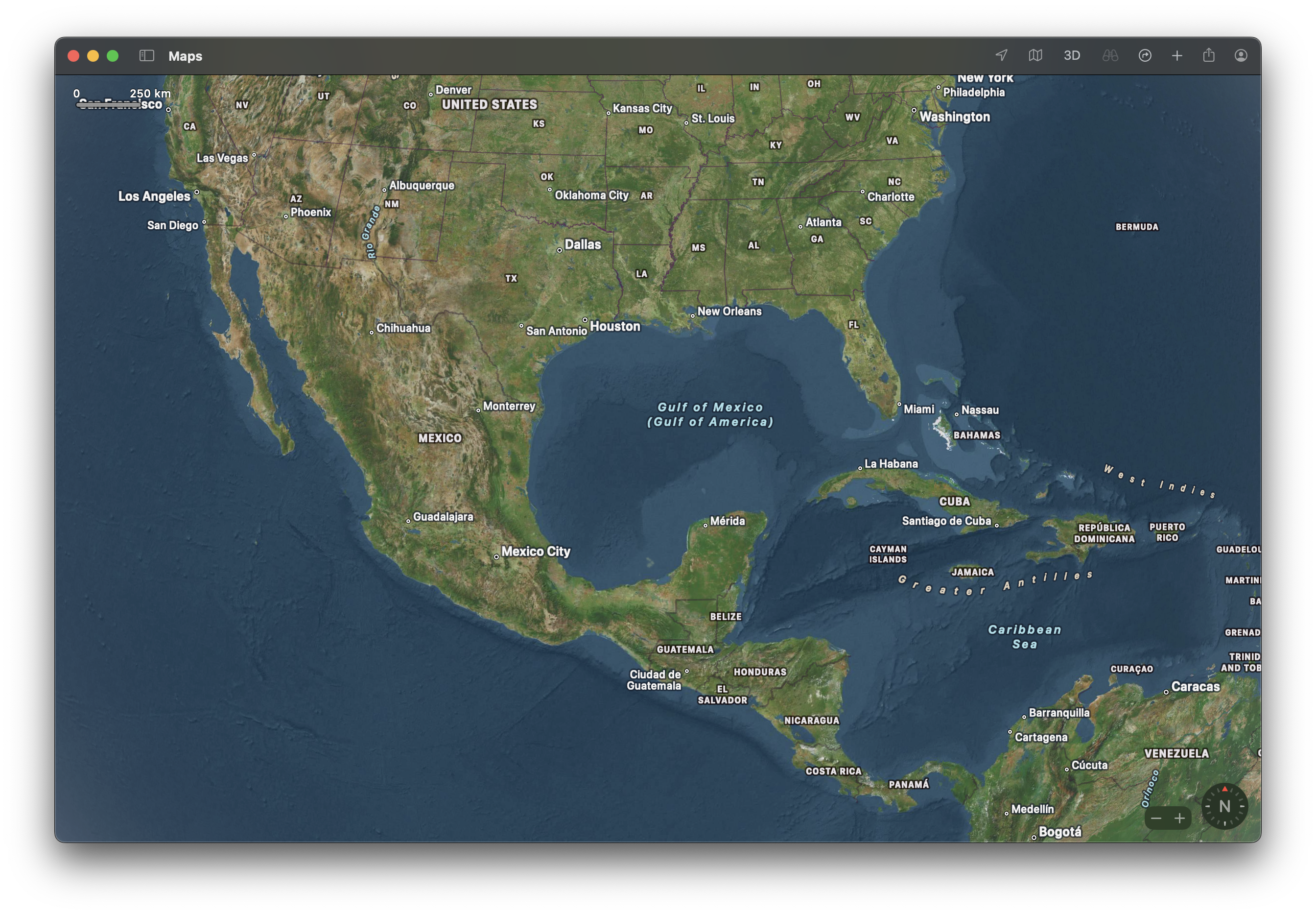This screenshot has height=915, width=1316.
Task: Click the Oklahoma City label
Action: pos(591,195)
